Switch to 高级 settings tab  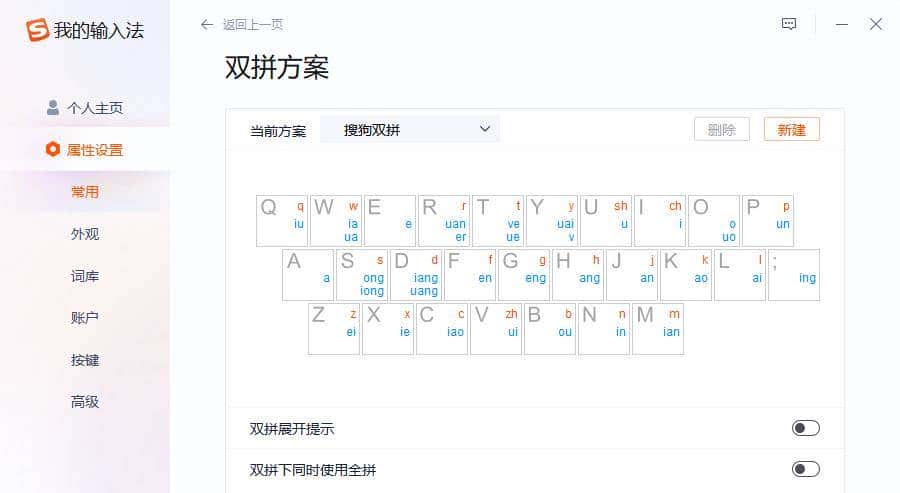85,402
